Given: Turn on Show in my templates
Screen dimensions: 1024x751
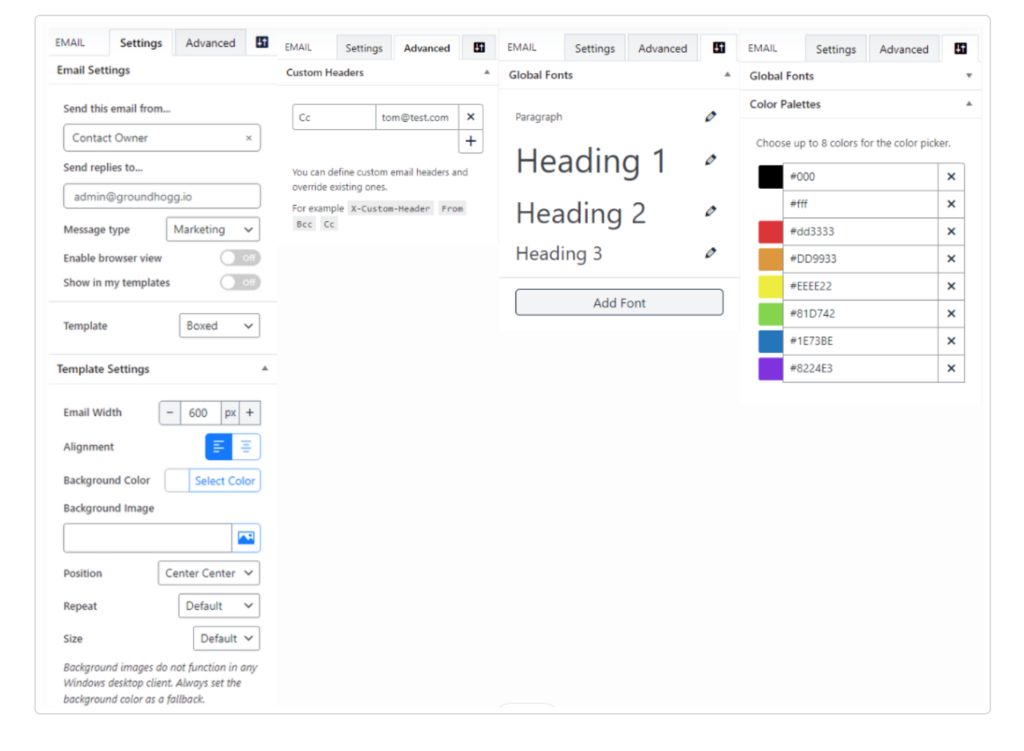Looking at the screenshot, I should (240, 283).
